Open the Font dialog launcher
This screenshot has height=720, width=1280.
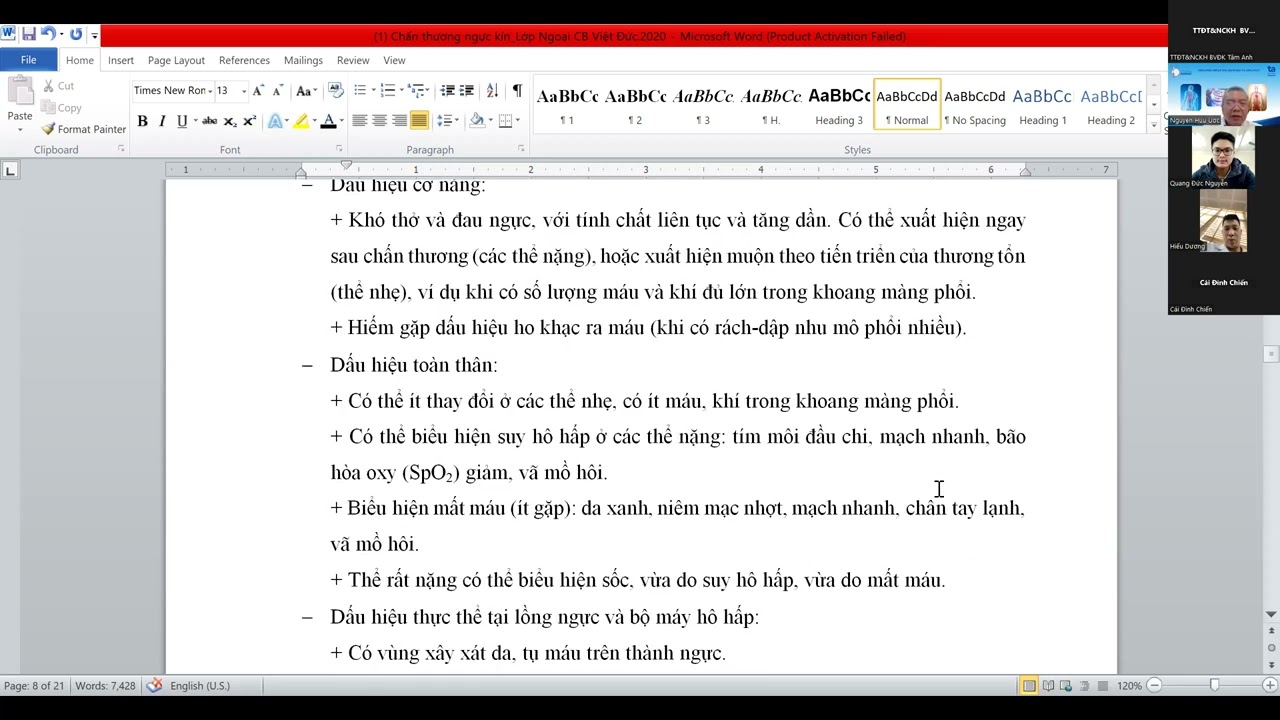[x=337, y=149]
